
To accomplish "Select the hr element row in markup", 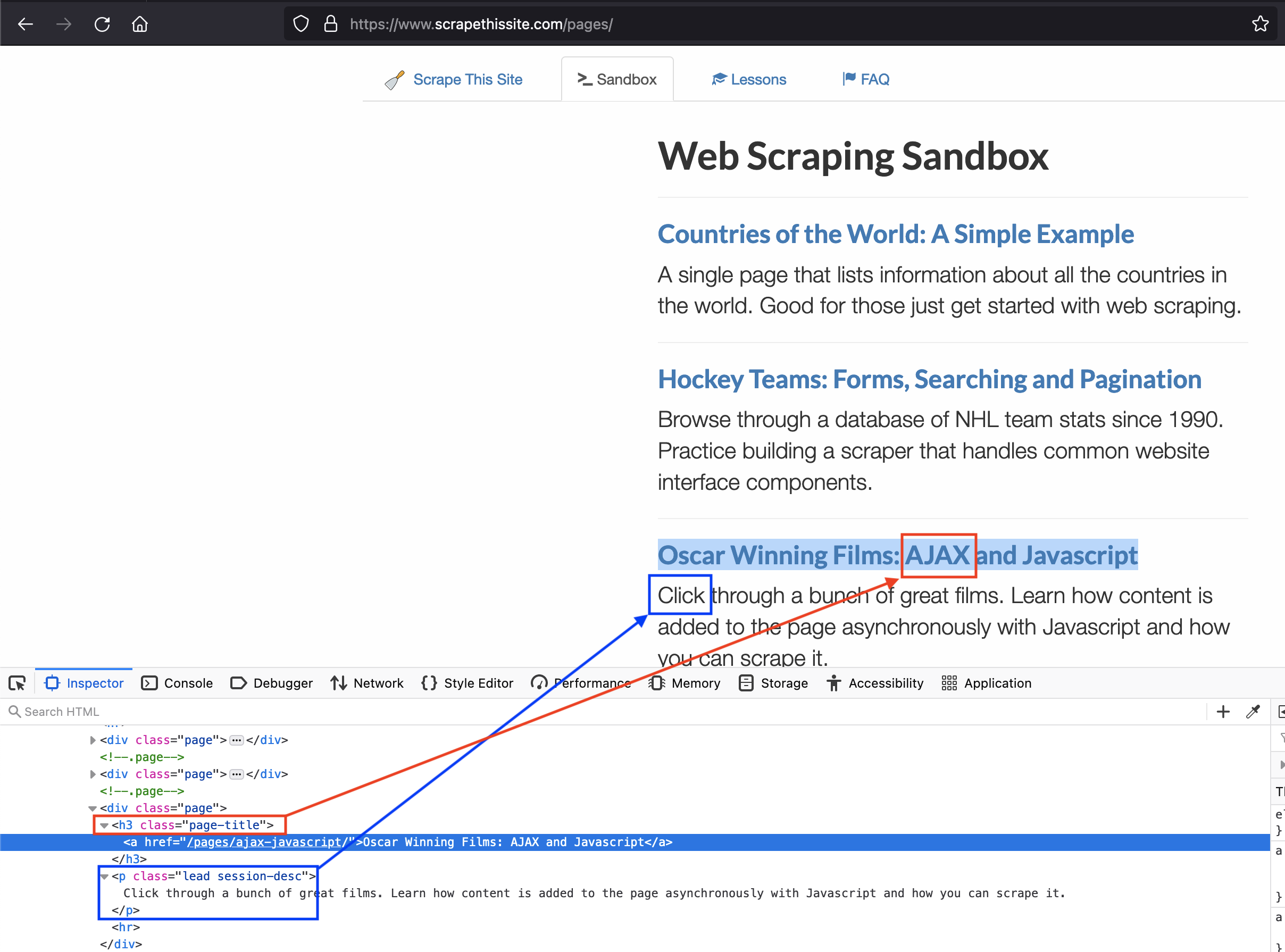I will [x=126, y=928].
